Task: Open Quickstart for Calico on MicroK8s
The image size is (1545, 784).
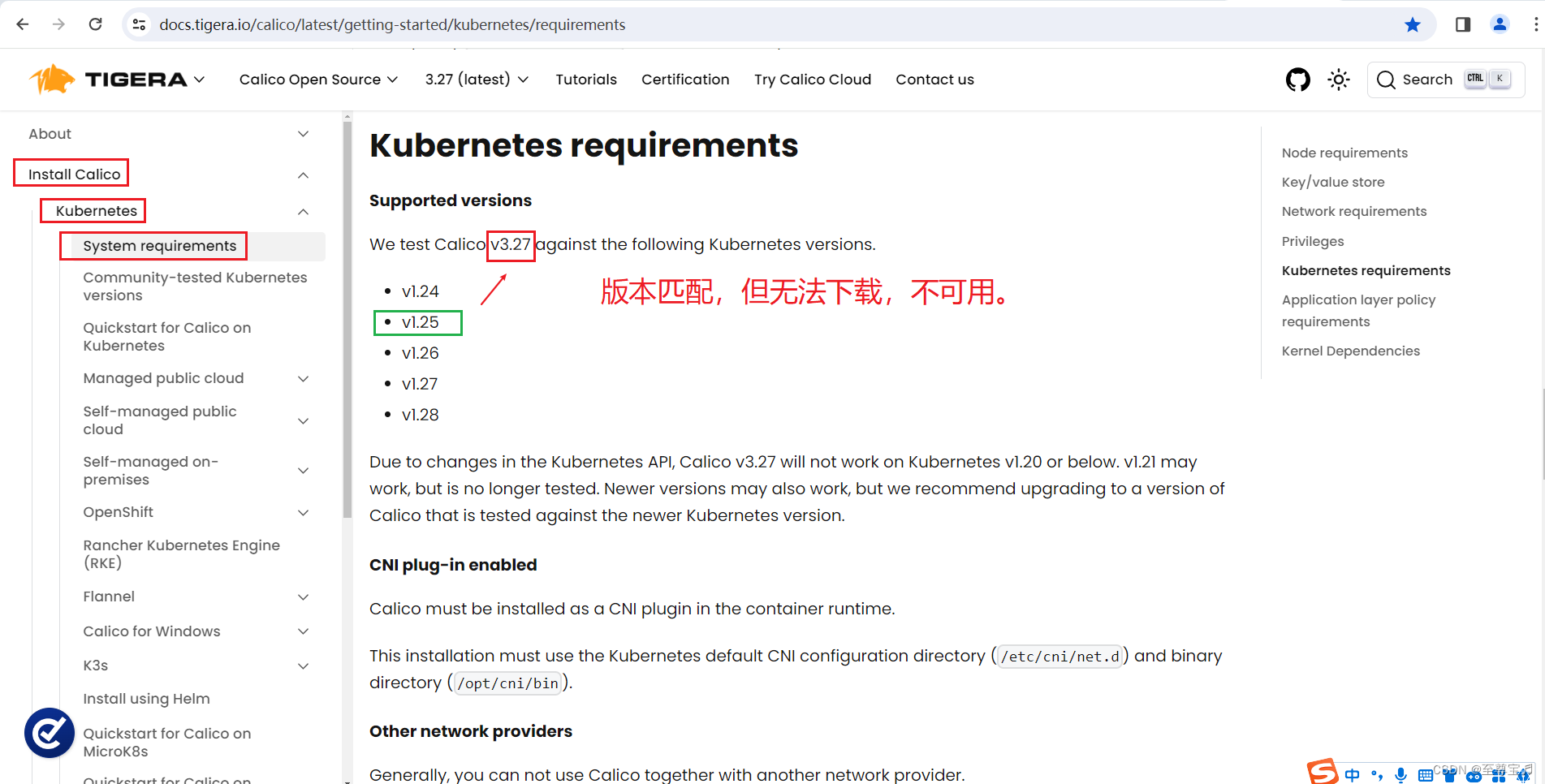Action: 167,743
